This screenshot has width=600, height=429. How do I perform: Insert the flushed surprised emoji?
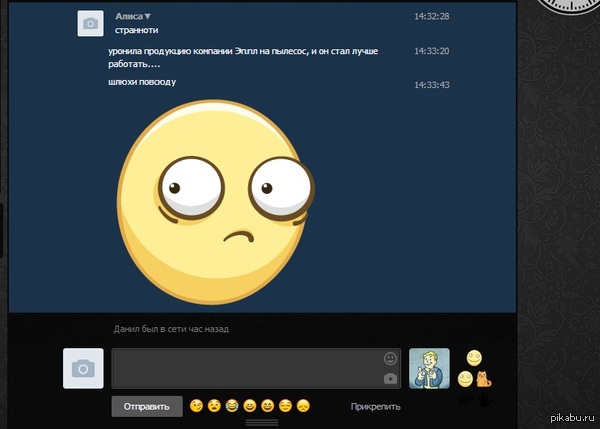(214, 406)
